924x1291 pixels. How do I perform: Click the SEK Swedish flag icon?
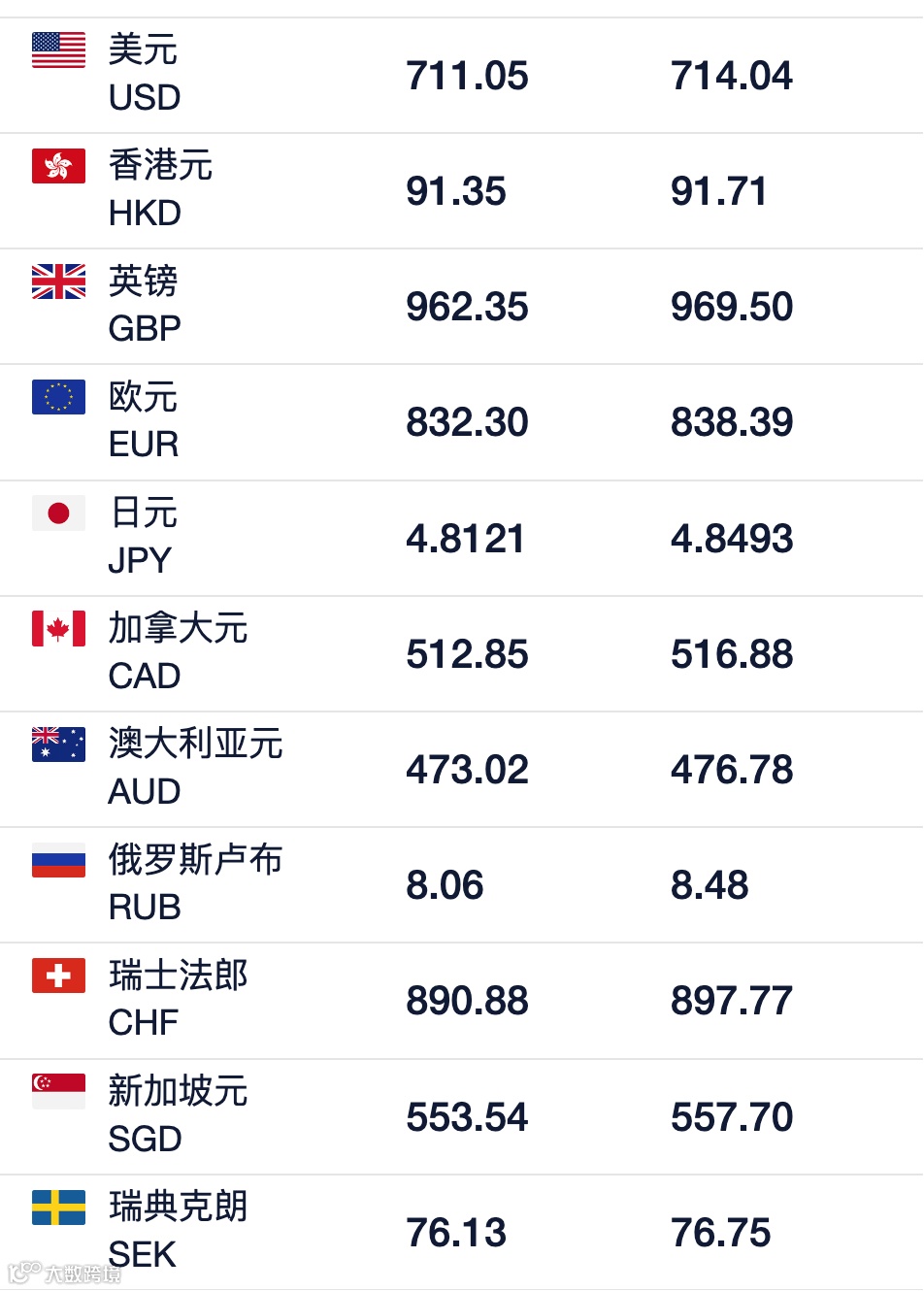coord(58,1207)
